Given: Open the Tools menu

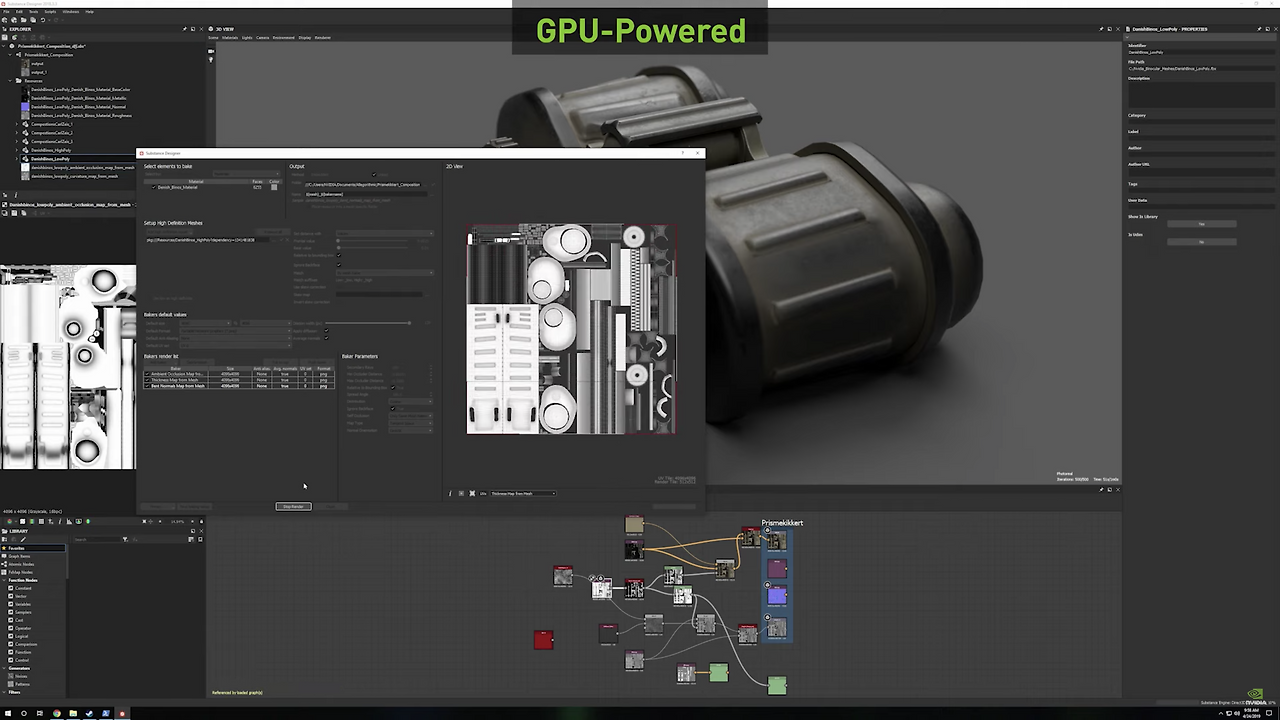Looking at the screenshot, I should [33, 12].
